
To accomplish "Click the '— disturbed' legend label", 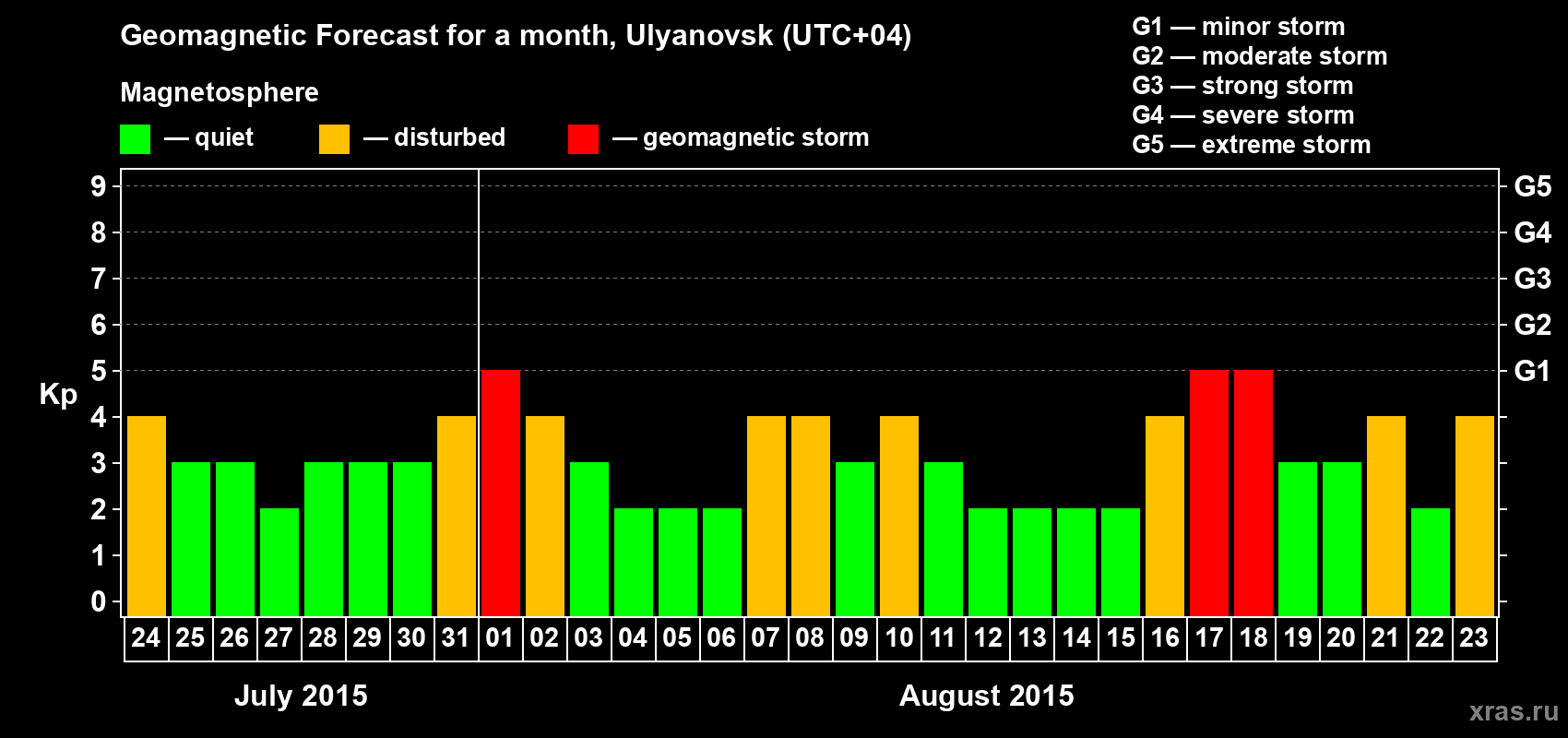I will click(x=434, y=137).
